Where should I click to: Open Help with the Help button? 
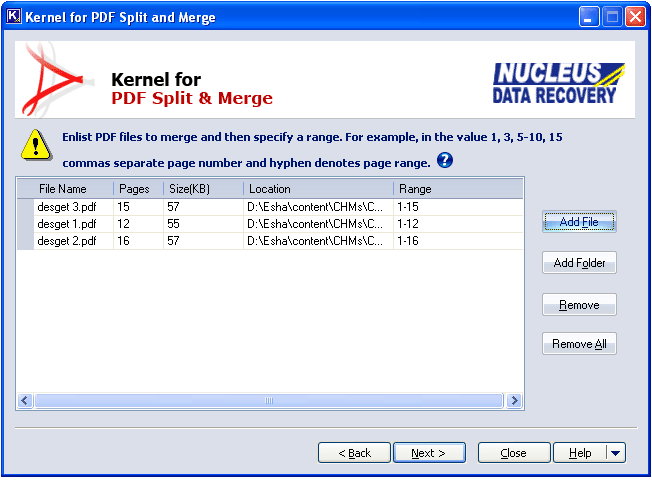(x=580, y=453)
